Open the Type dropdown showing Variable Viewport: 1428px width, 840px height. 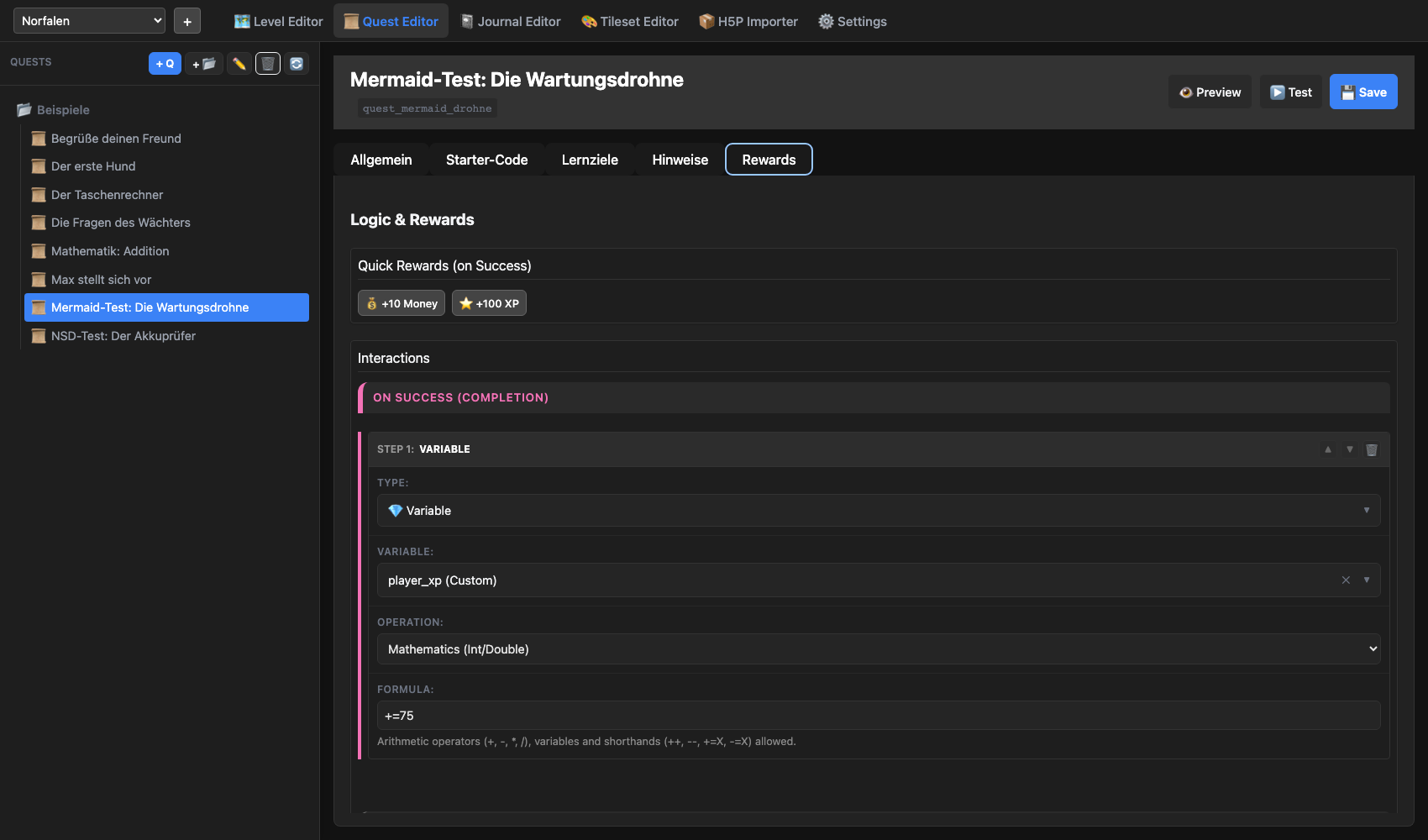click(x=878, y=511)
